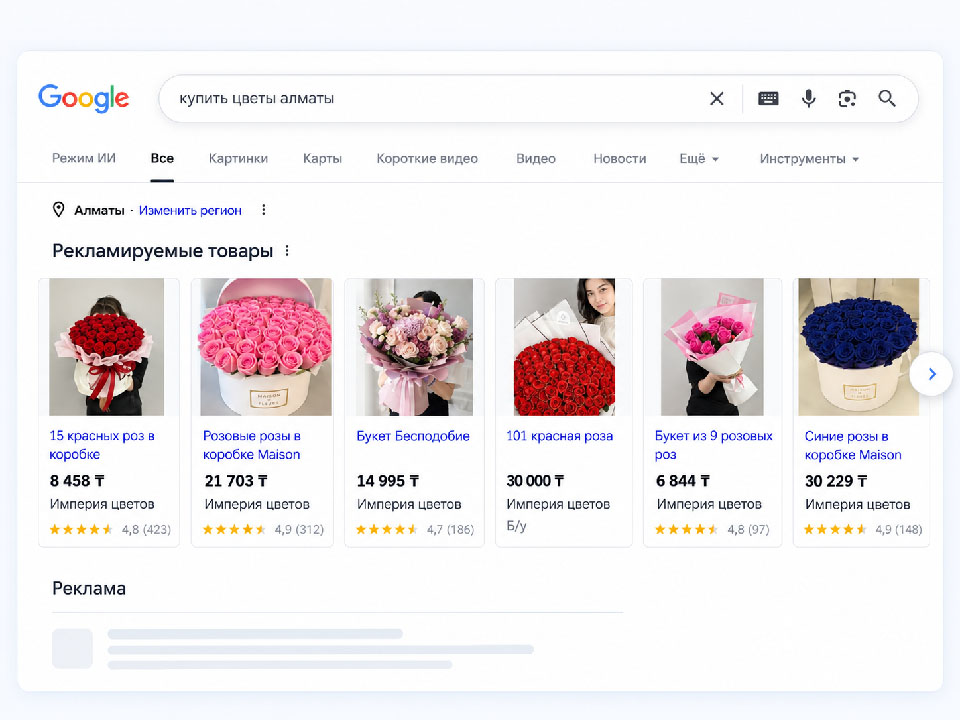Open the Карты tab
The image size is (960, 720).
[322, 159]
